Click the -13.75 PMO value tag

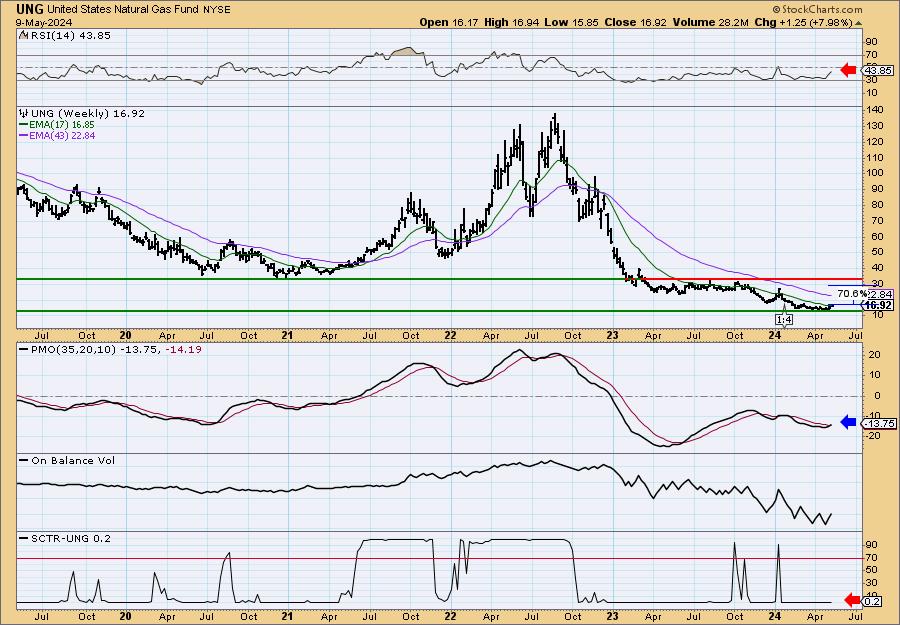tap(879, 424)
